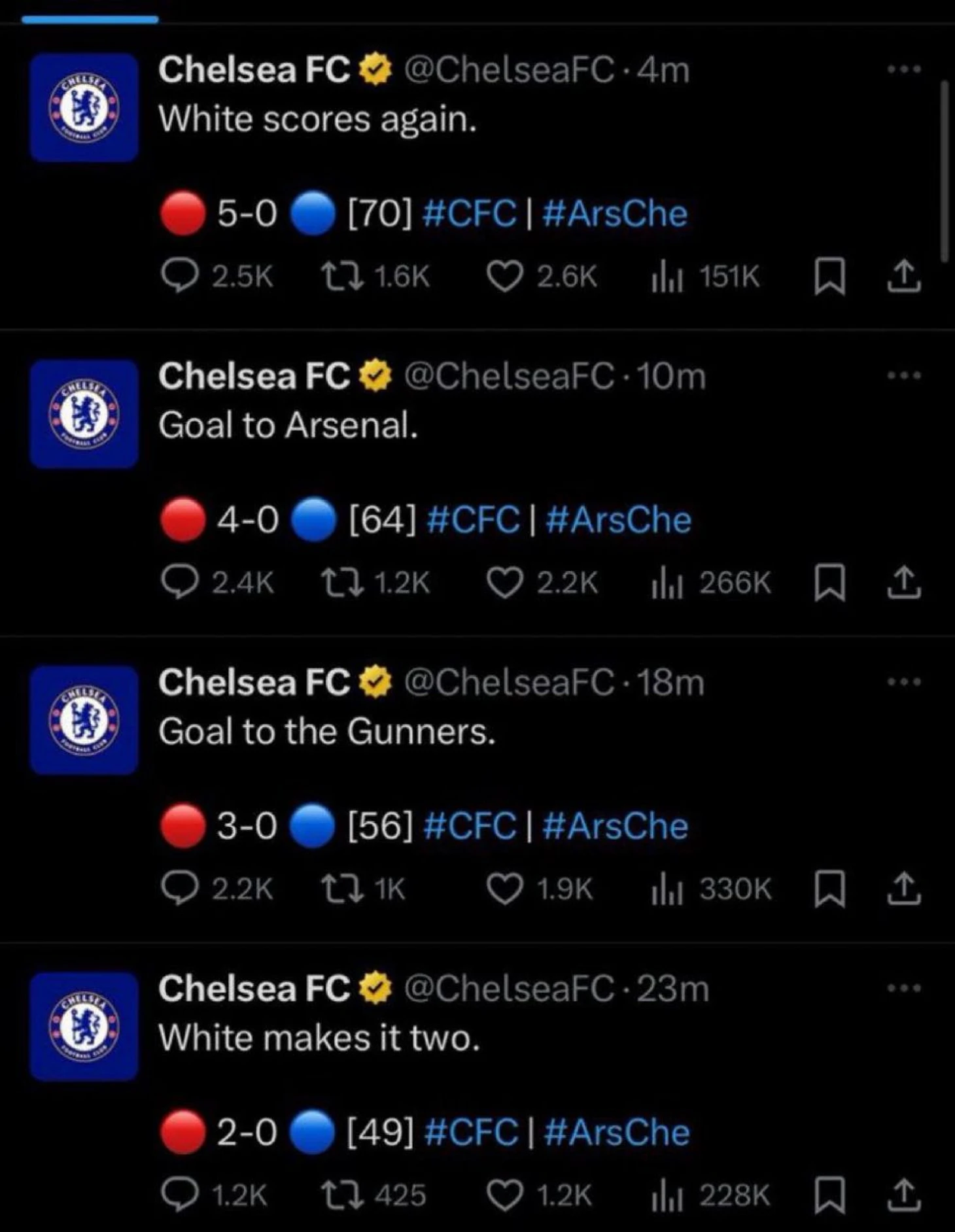Open more options on the 18m tweet
Viewport: 955px width, 1232px height.
904,681
